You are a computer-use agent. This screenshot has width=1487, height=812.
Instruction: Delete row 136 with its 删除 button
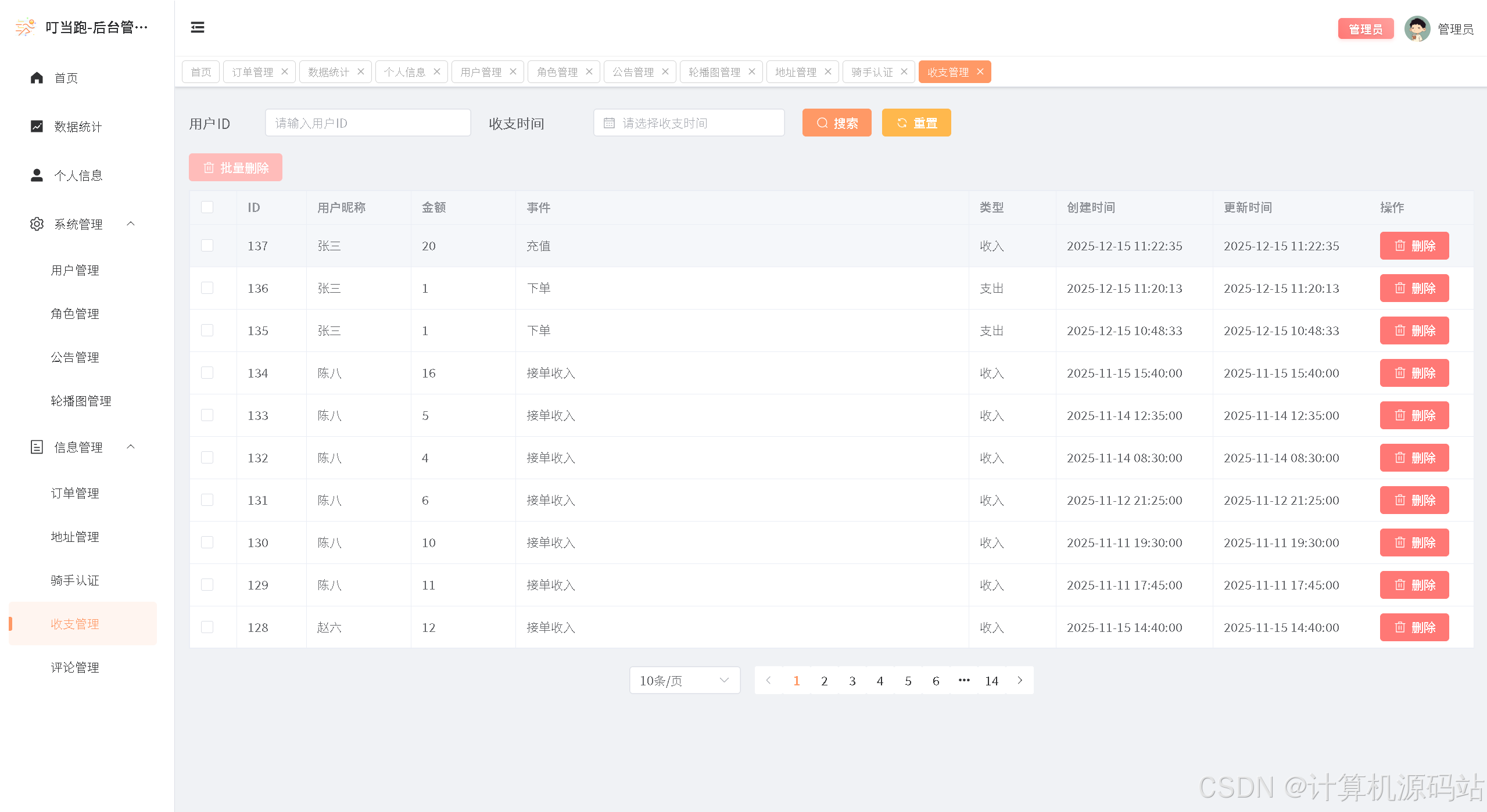tap(1414, 288)
